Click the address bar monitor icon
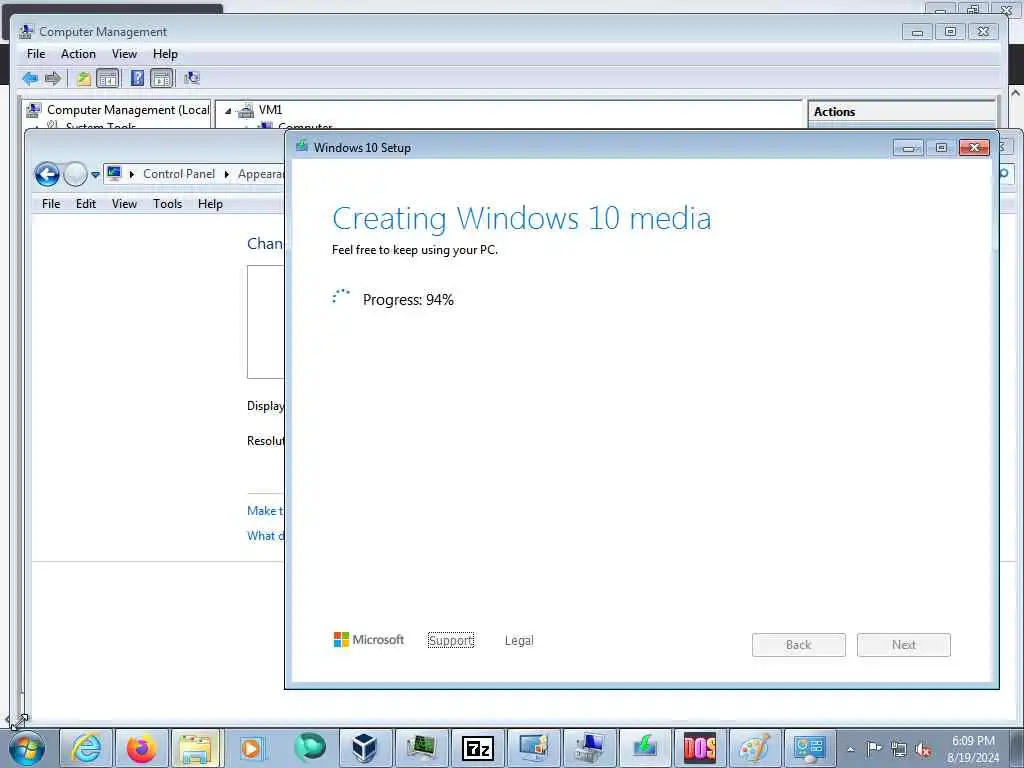The width and height of the screenshot is (1024, 768). [x=114, y=174]
